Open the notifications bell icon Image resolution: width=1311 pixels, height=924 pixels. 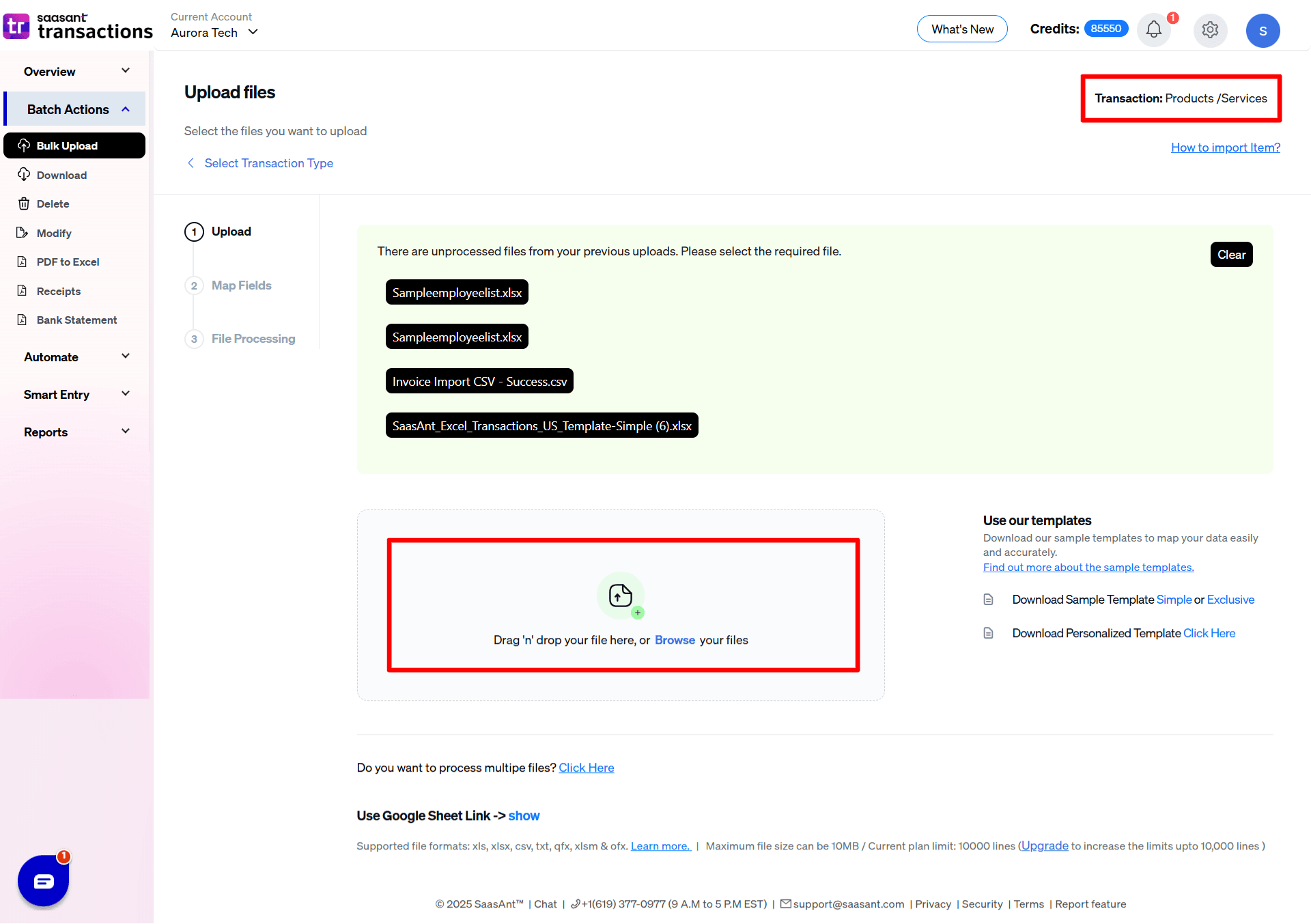tap(1154, 29)
